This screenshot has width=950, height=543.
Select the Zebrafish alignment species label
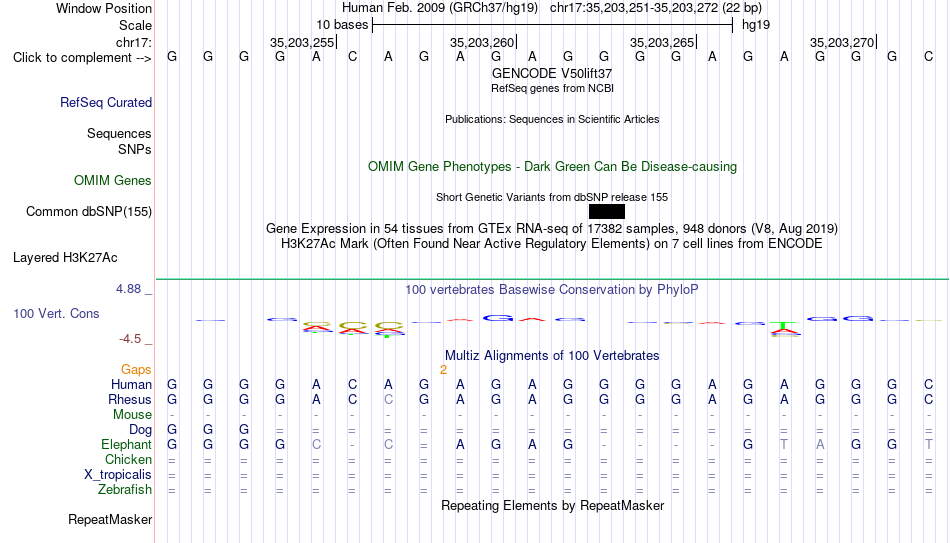tap(125, 490)
